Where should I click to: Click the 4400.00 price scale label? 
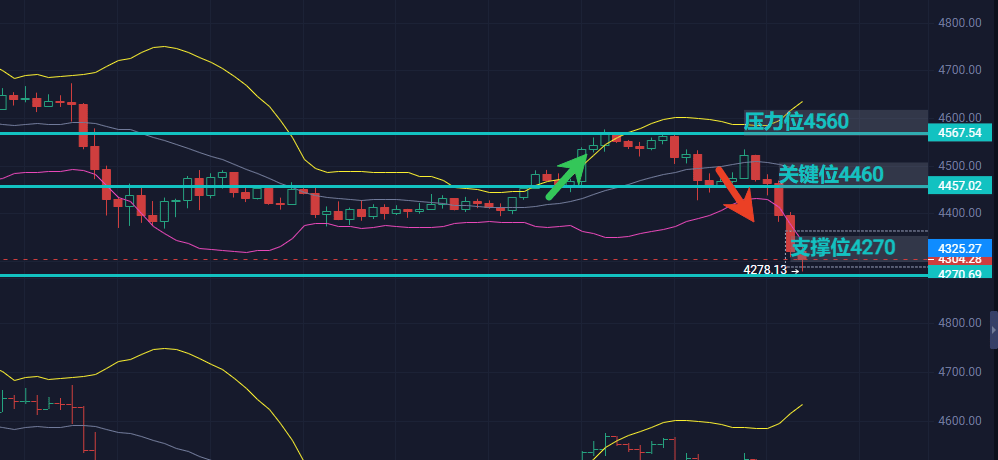pos(960,213)
